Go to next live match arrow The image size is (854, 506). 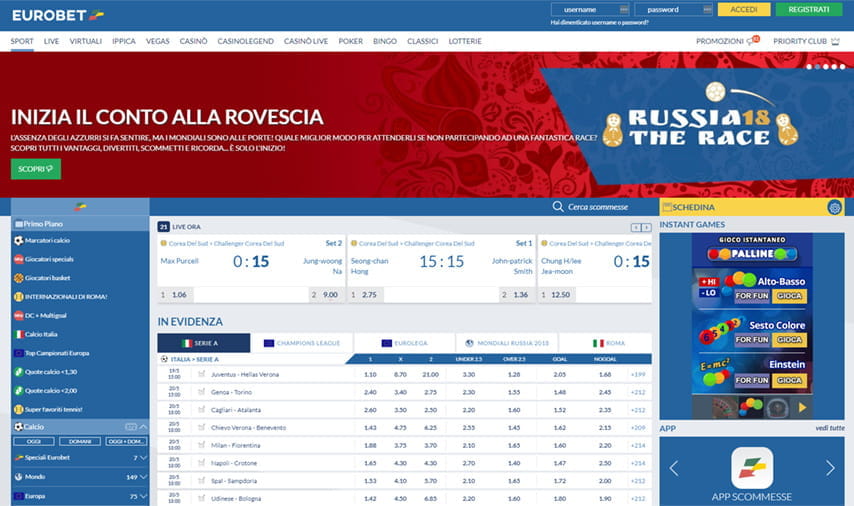coord(646,227)
